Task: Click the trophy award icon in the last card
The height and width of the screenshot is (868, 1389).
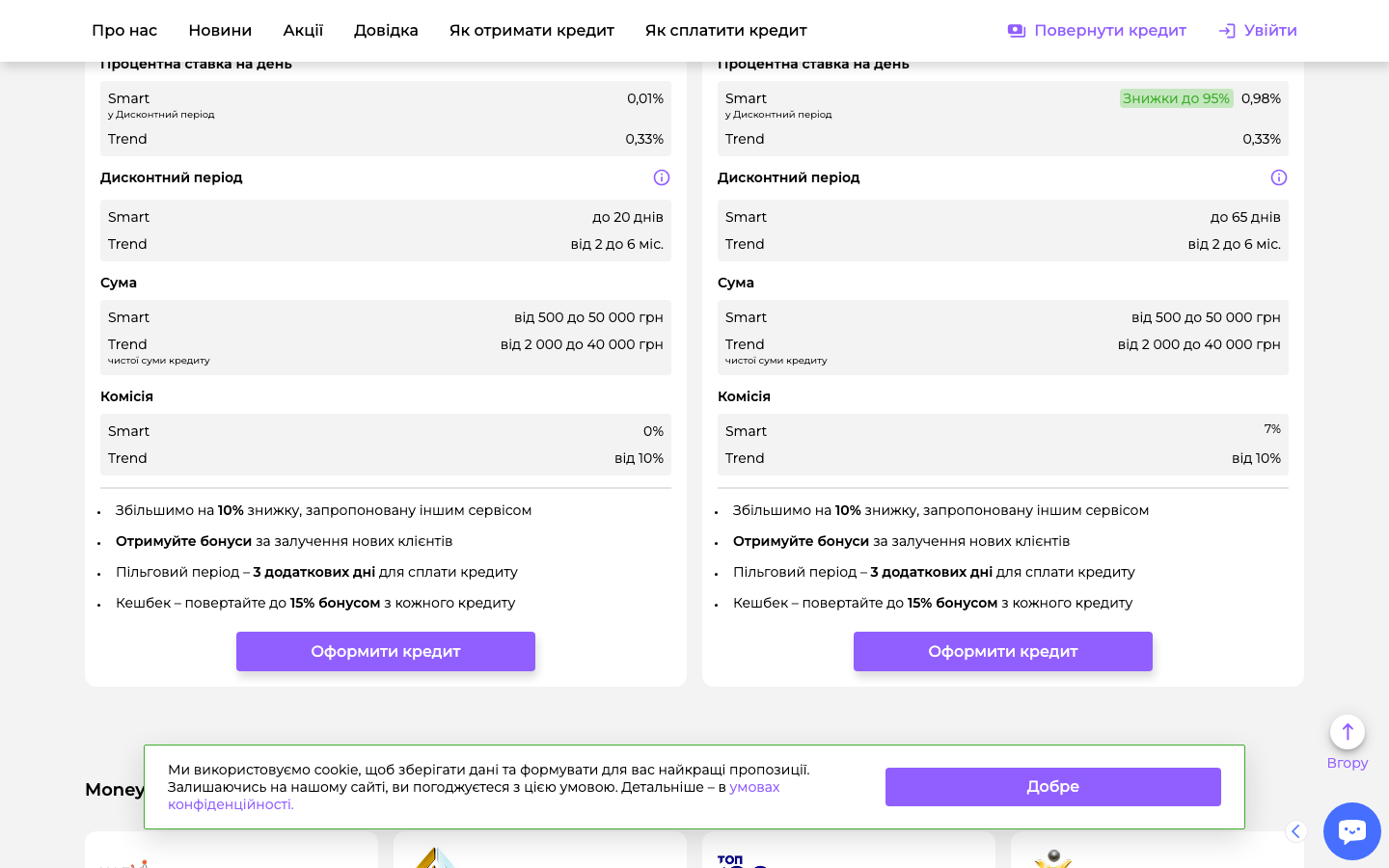Action: tap(1053, 858)
